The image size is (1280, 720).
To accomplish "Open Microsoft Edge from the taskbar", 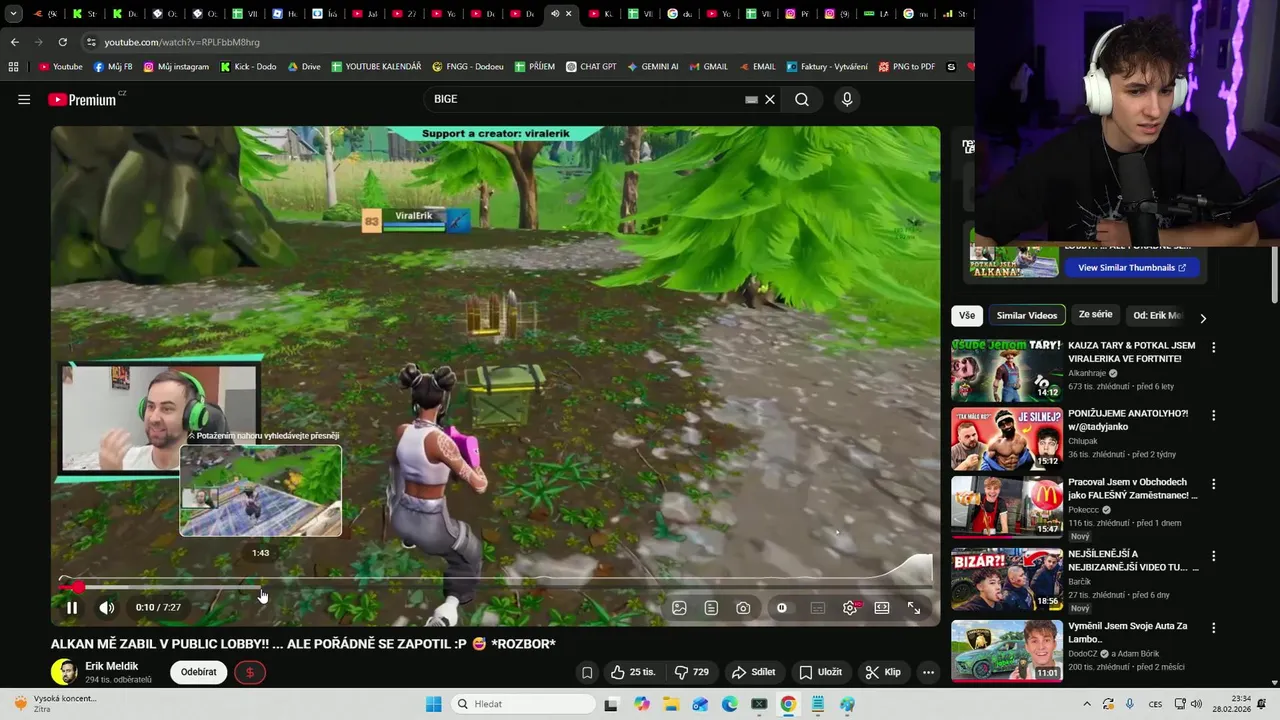I will [x=730, y=704].
